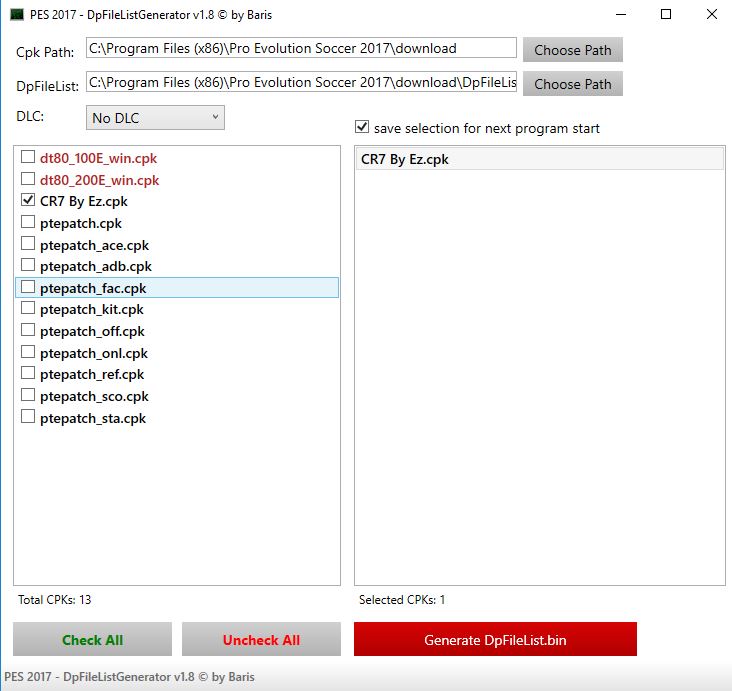This screenshot has width=732, height=691.
Task: Click the green Check All button
Action: (x=92, y=639)
